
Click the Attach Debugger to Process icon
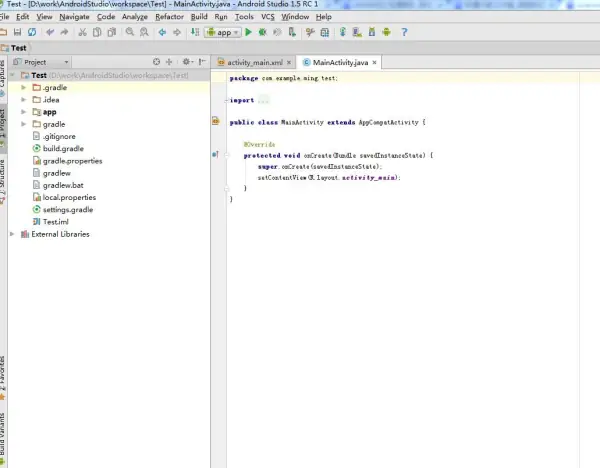point(292,32)
